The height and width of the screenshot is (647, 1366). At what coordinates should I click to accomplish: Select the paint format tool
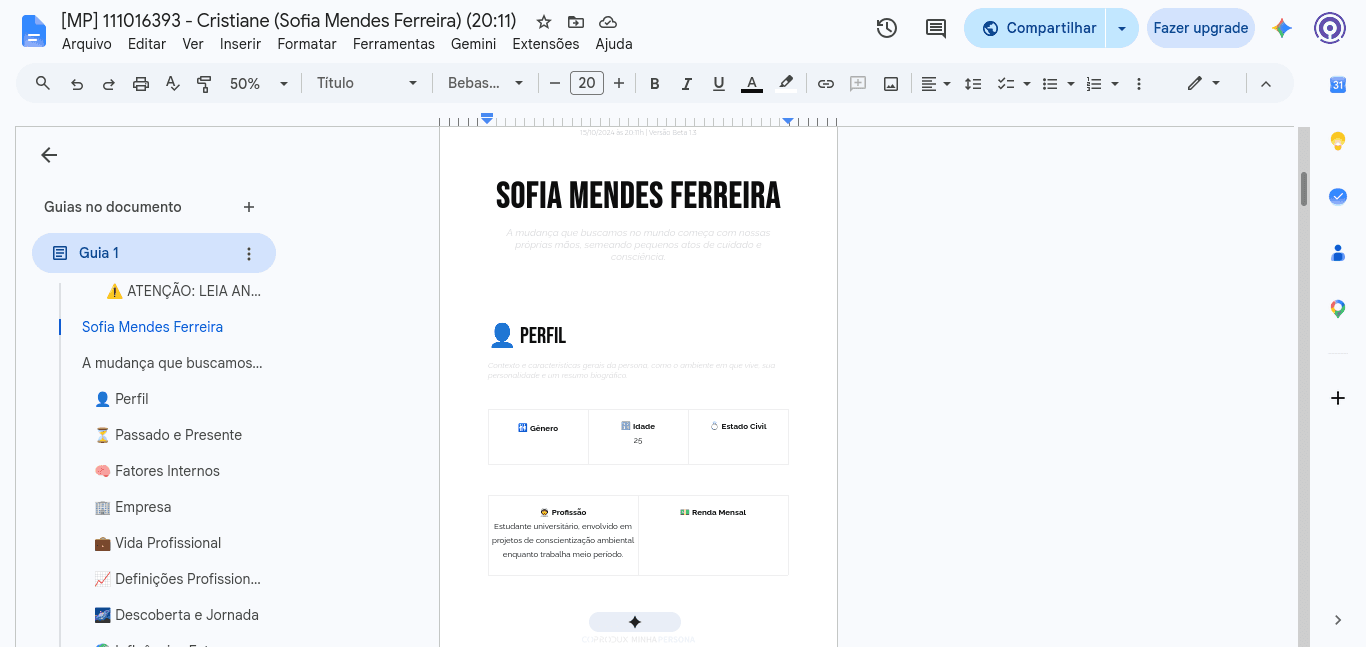(205, 84)
